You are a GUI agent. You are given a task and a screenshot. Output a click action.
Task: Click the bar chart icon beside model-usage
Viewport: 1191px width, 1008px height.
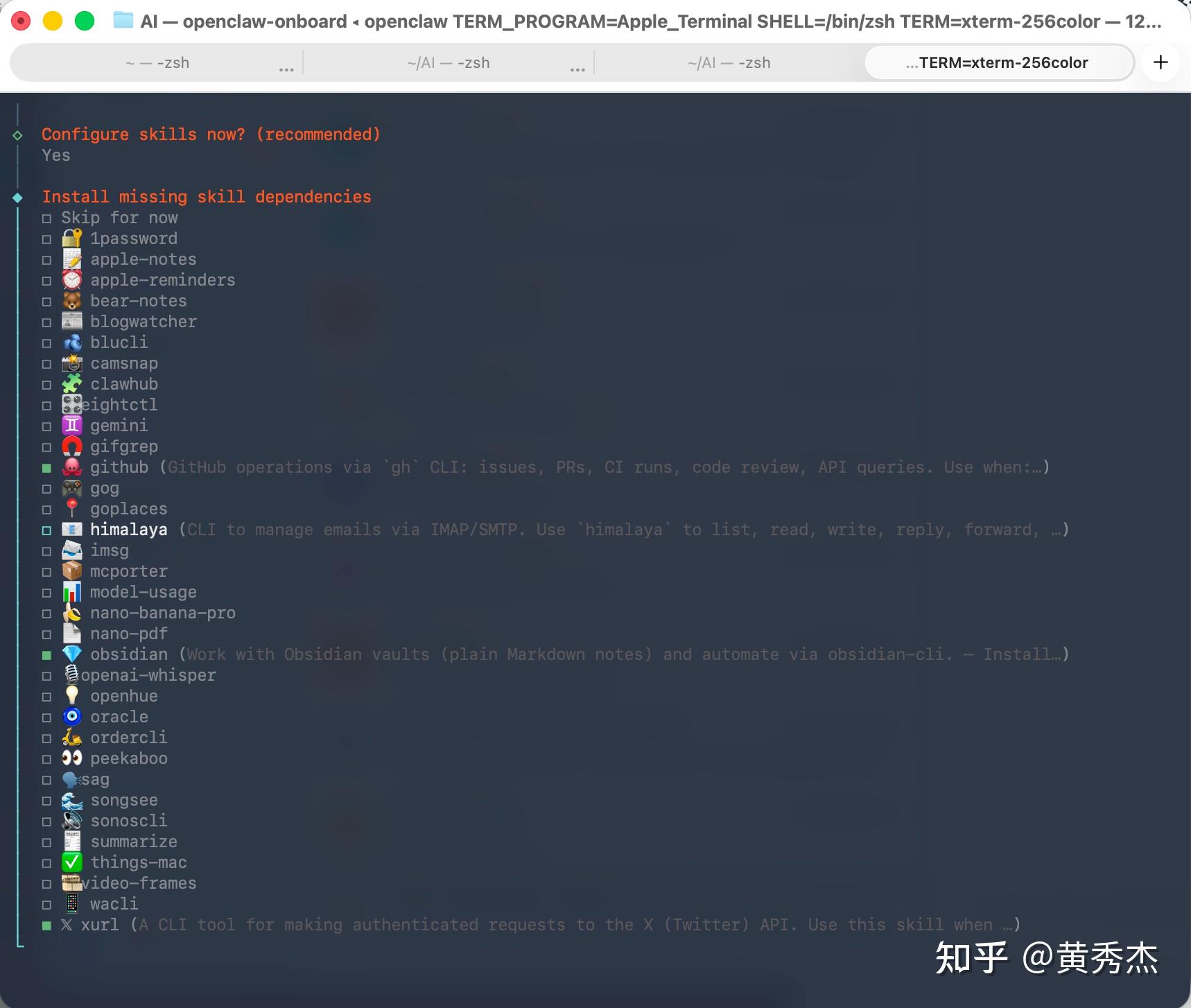click(x=72, y=592)
